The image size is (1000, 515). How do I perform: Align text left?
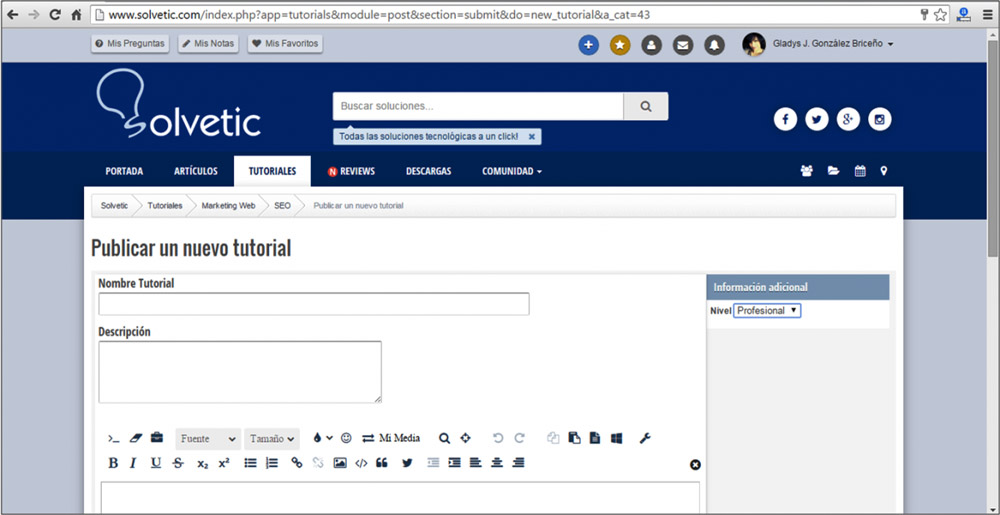475,463
